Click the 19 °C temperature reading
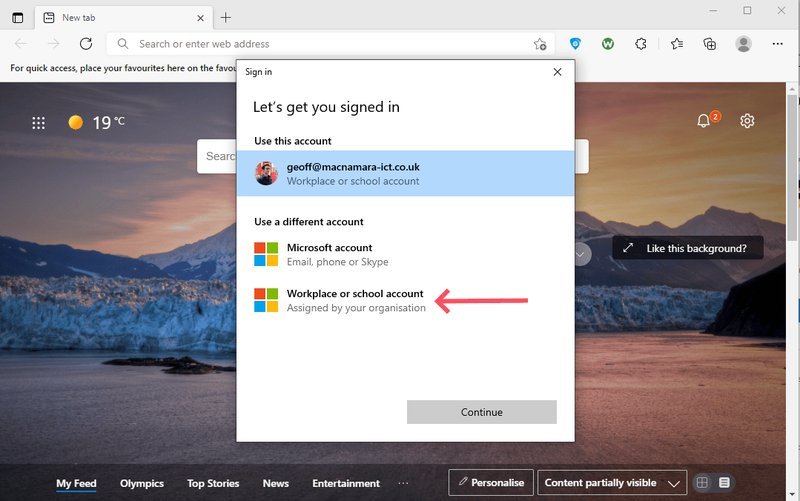 (108, 122)
